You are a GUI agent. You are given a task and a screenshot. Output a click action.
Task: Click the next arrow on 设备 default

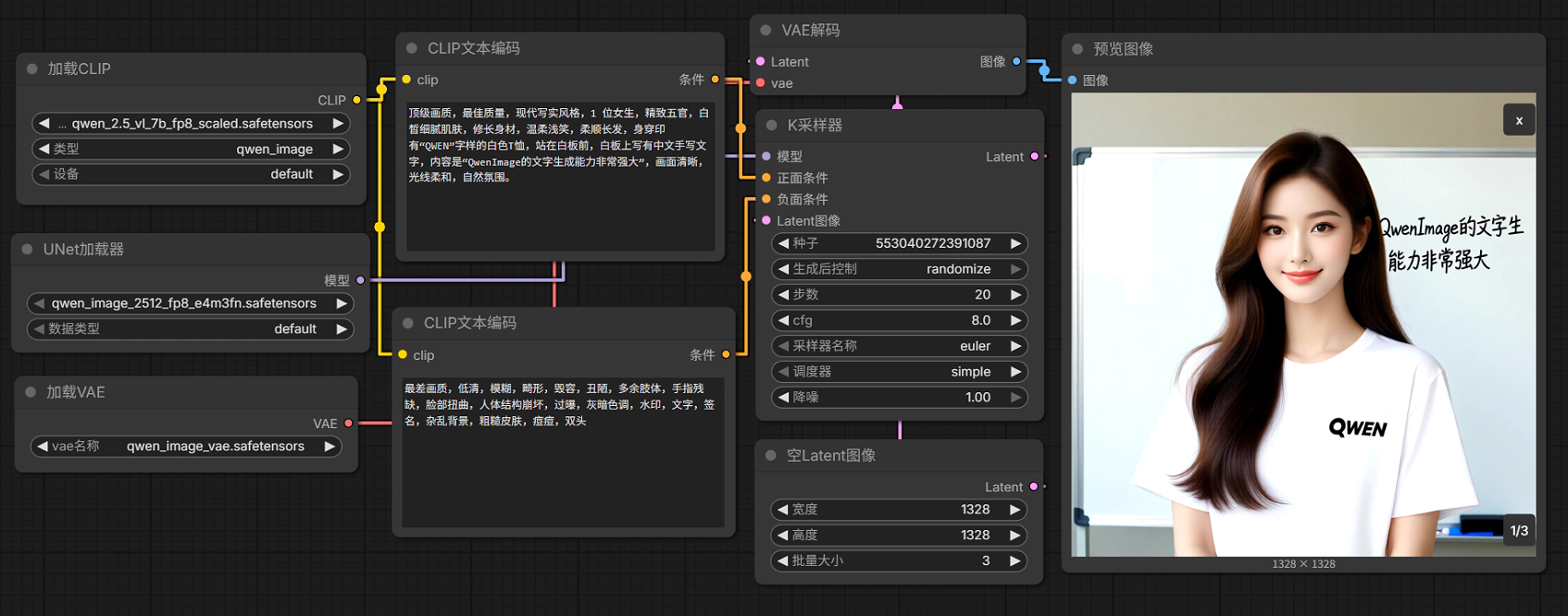(x=338, y=174)
